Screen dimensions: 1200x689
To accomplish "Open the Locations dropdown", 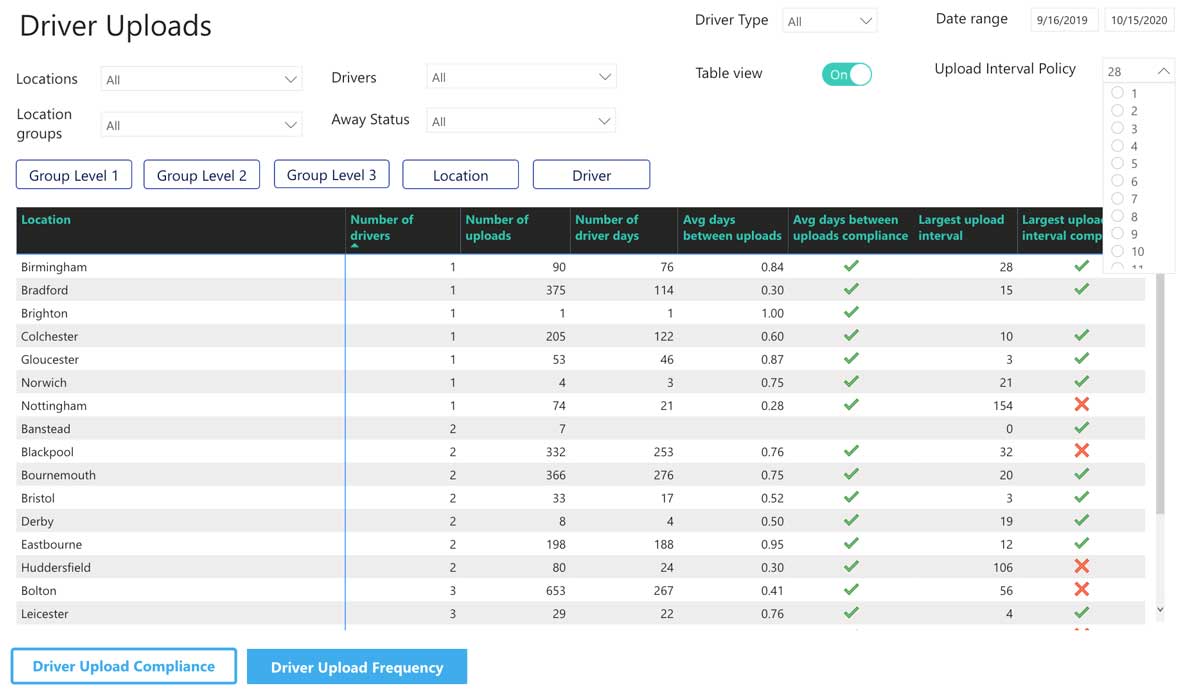I will 201,79.
